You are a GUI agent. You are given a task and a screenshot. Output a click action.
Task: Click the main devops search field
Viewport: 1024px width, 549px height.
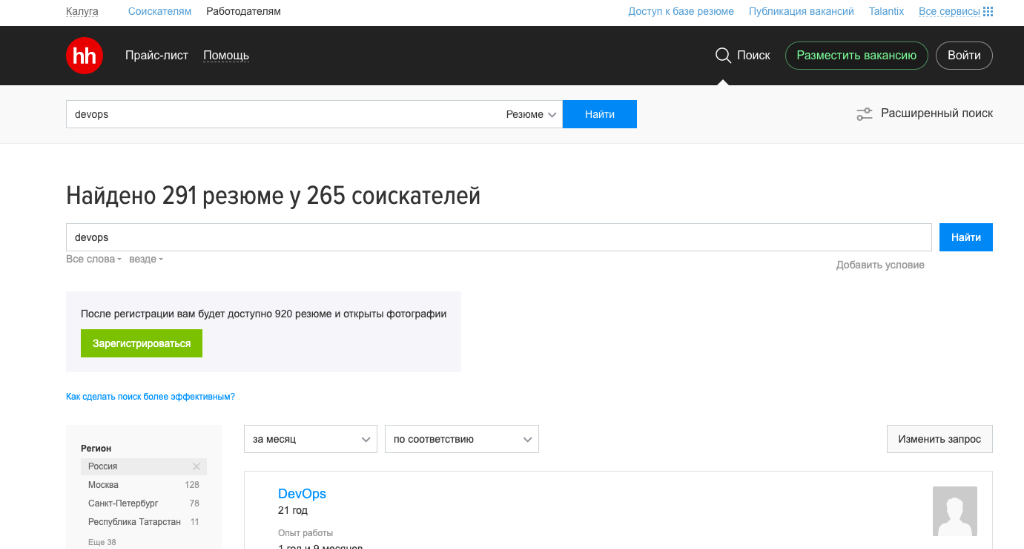pyautogui.click(x=500, y=238)
